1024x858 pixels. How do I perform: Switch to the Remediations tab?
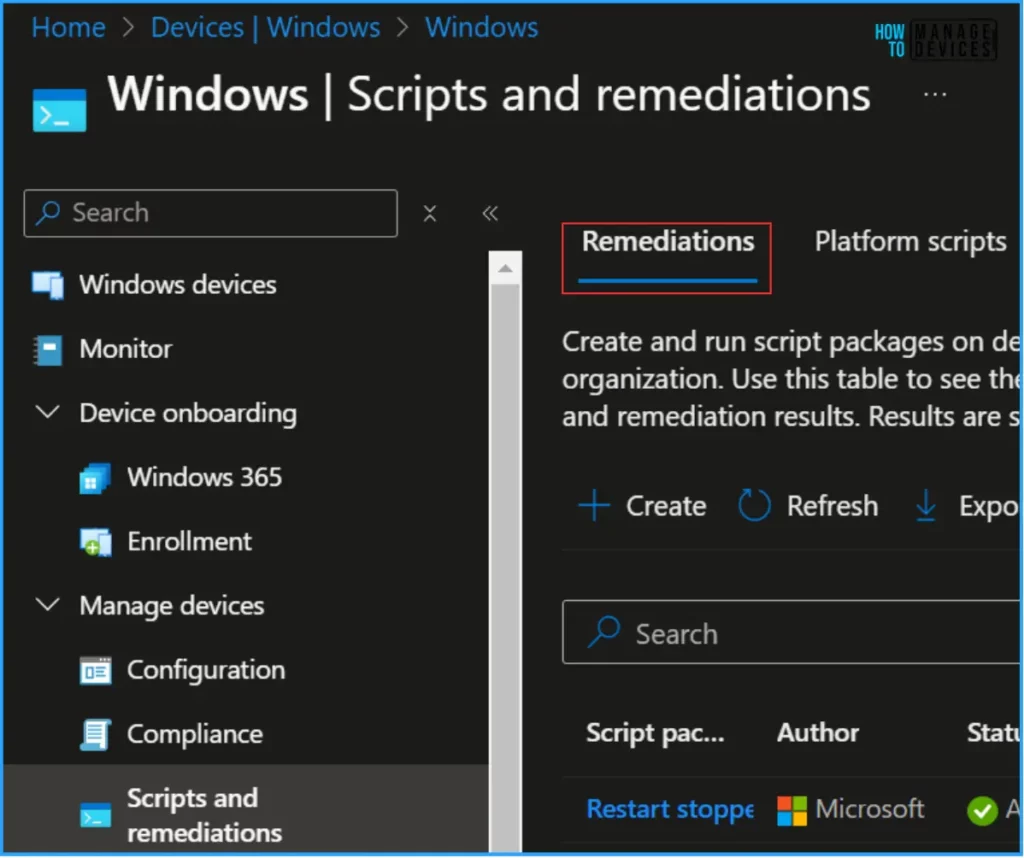(x=667, y=242)
